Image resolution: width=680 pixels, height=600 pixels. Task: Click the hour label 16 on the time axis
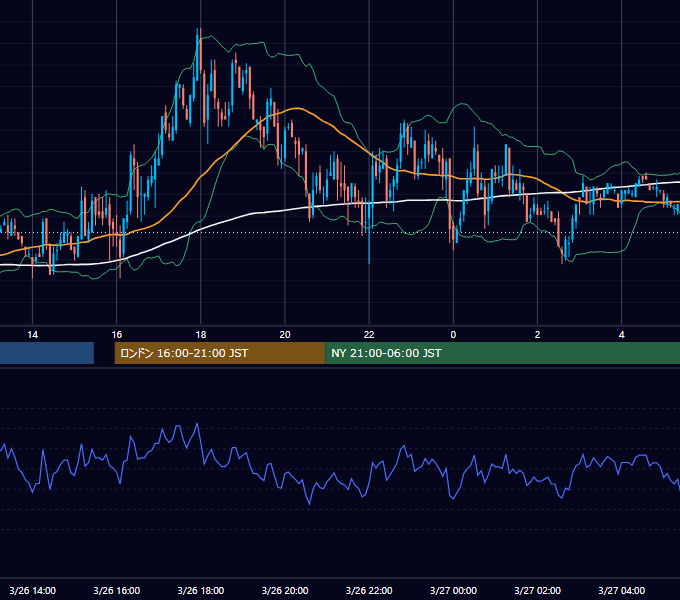[x=117, y=335]
